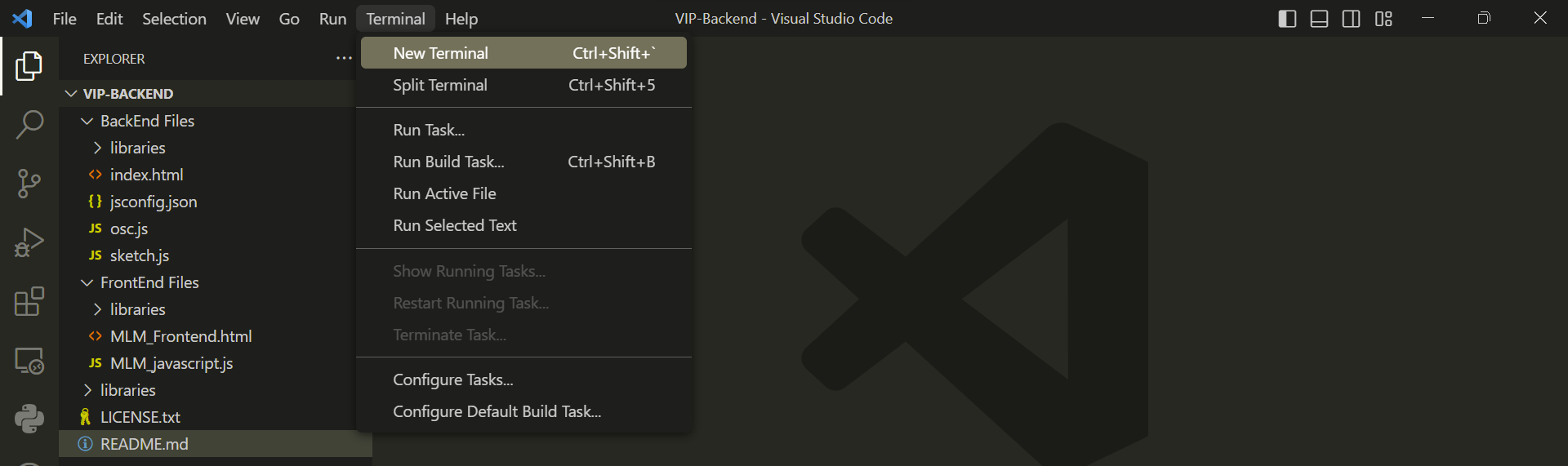Viewport: 1568px width, 466px height.
Task: Collapse the FrontEnd Files folder
Action: coord(87,282)
